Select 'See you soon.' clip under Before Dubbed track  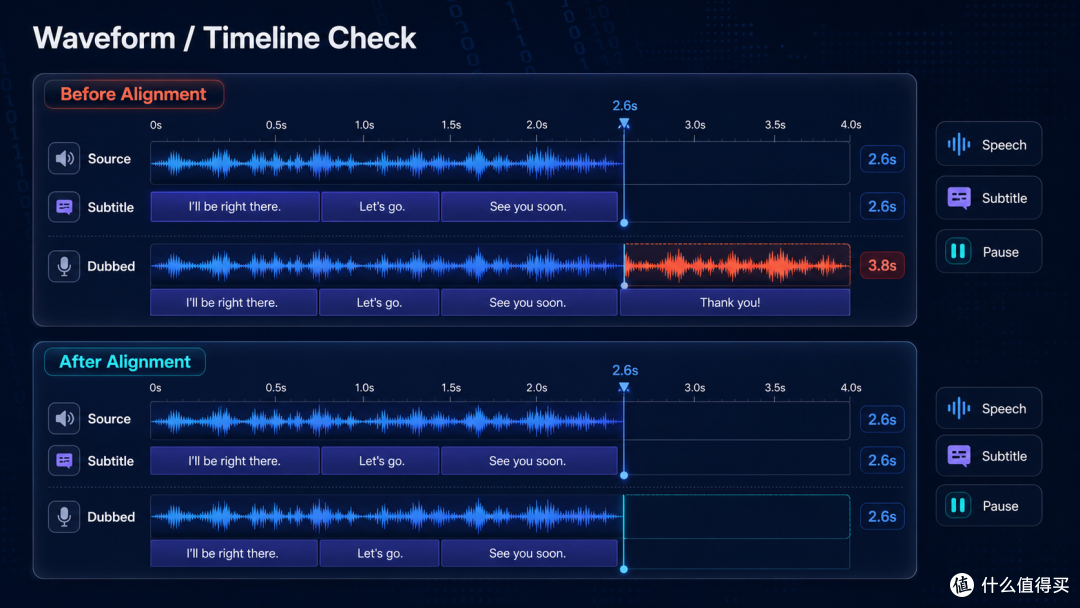click(529, 302)
